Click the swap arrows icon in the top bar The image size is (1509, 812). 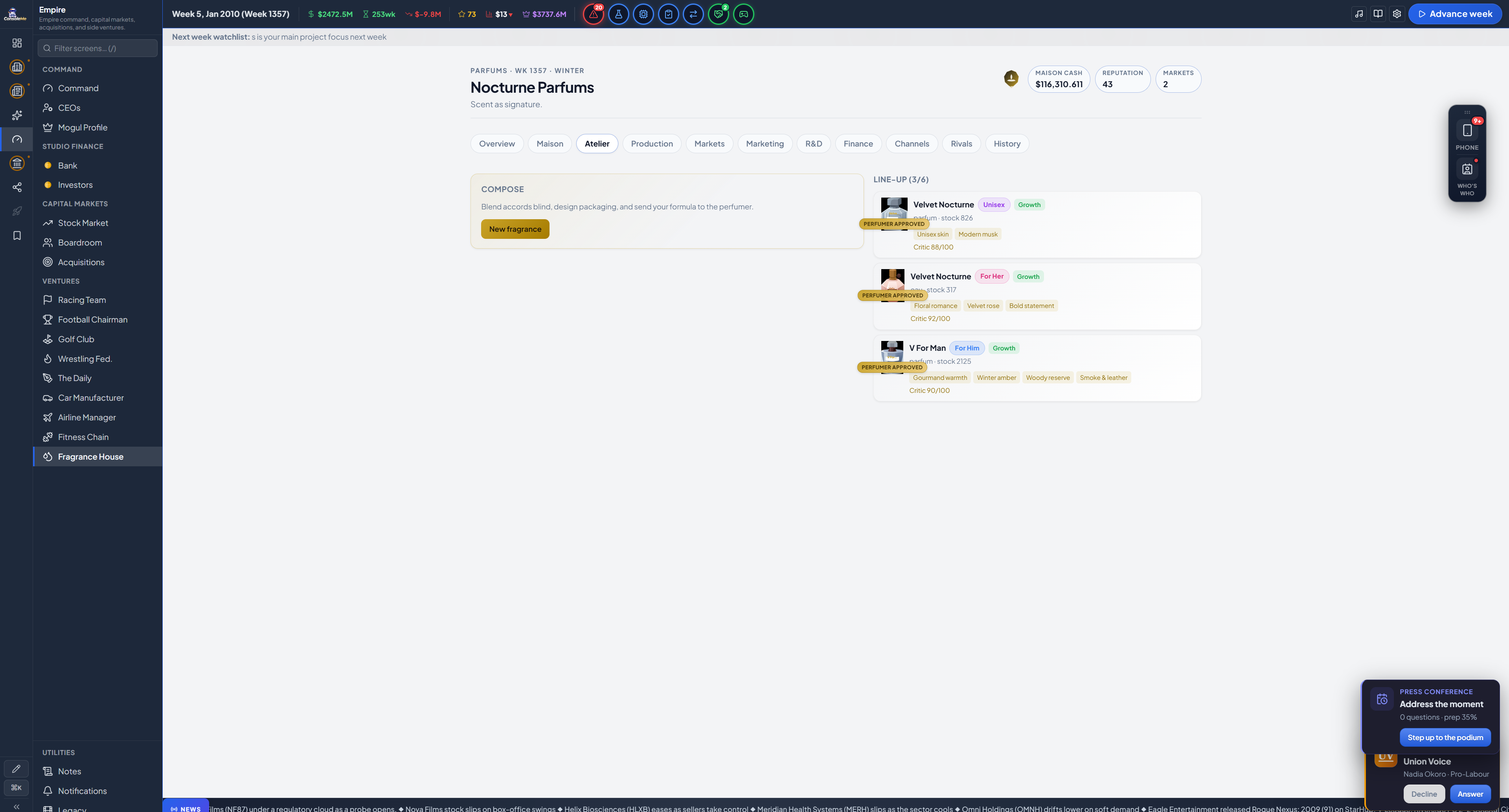click(693, 14)
